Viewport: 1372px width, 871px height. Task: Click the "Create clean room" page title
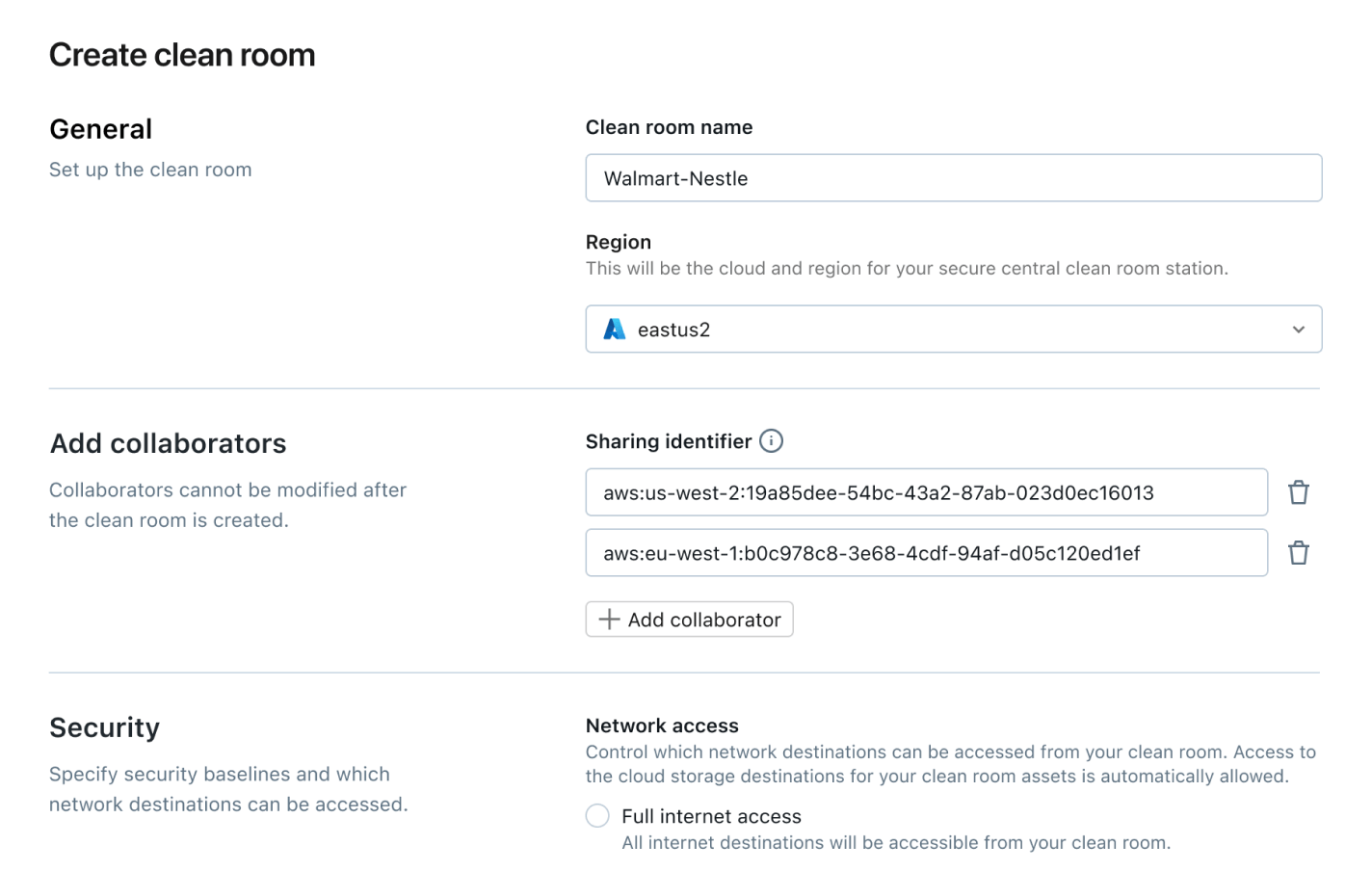click(182, 55)
